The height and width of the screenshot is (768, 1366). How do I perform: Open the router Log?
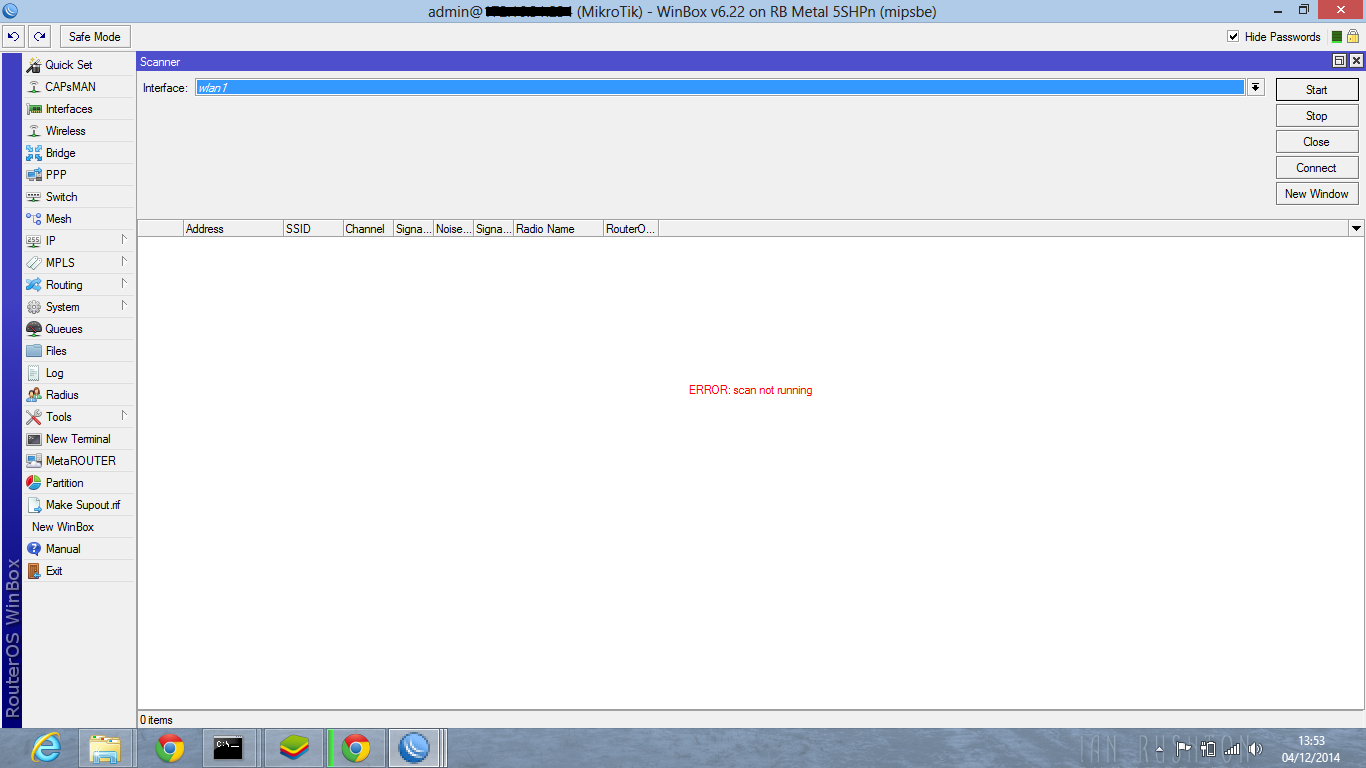tap(78, 373)
